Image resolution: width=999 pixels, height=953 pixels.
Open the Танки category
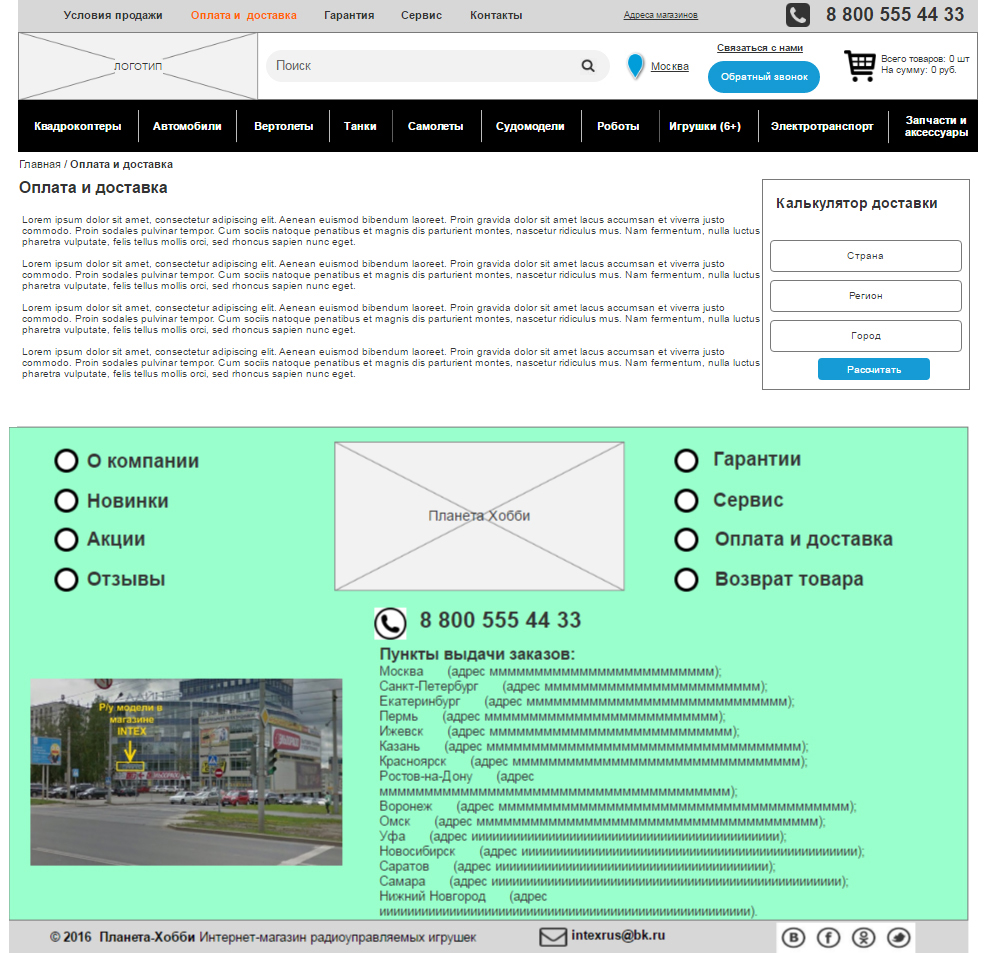pos(360,126)
